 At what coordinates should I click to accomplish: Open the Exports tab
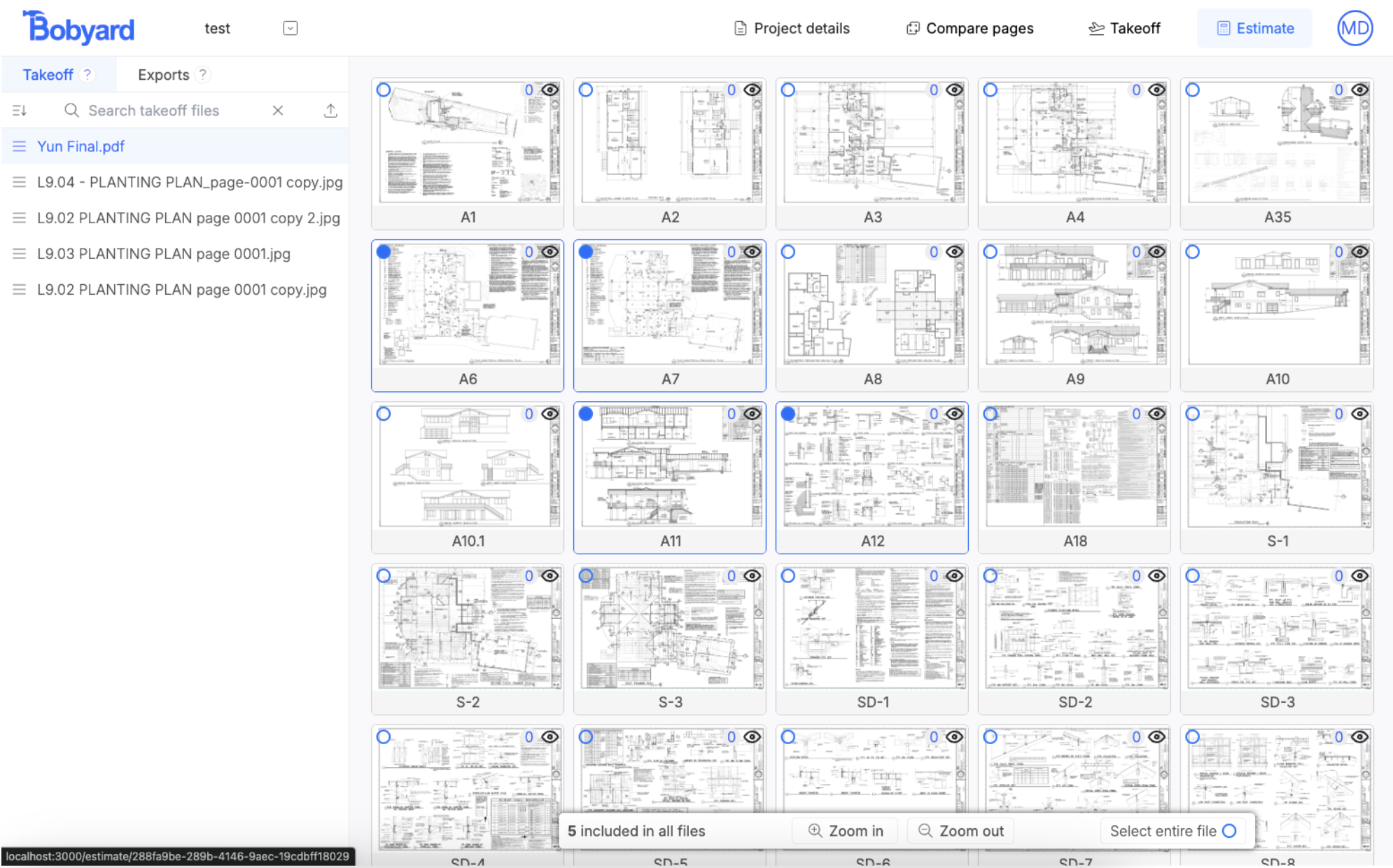(163, 75)
